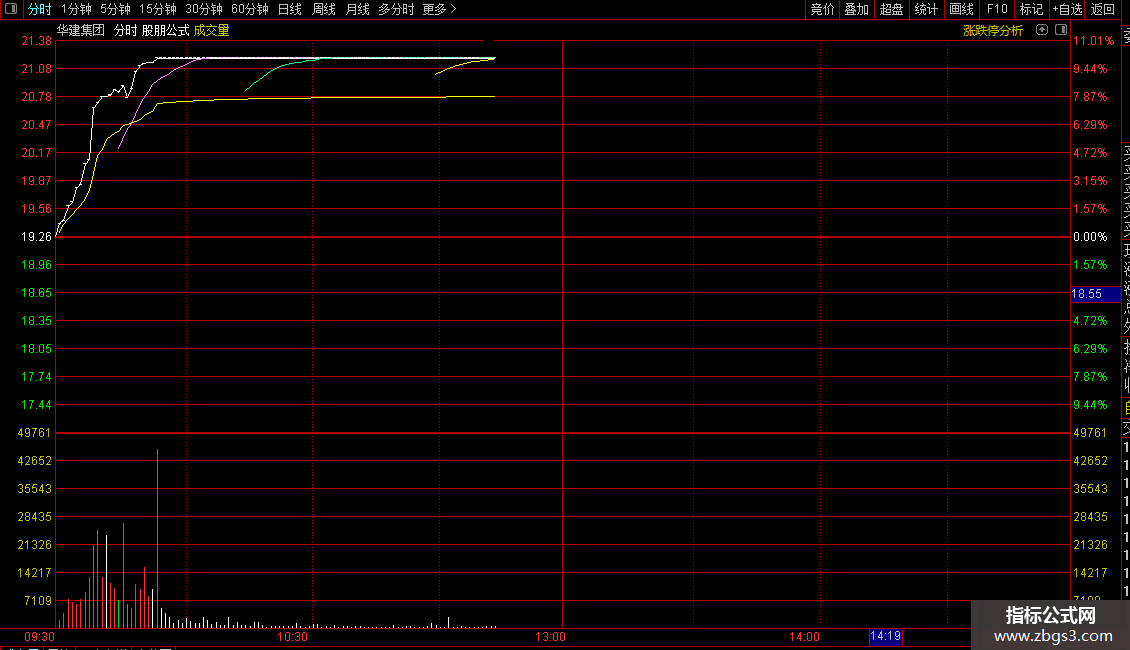Viewport: 1130px width, 650px height.
Task: Click the yellow 成交量 label
Action: tap(211, 30)
